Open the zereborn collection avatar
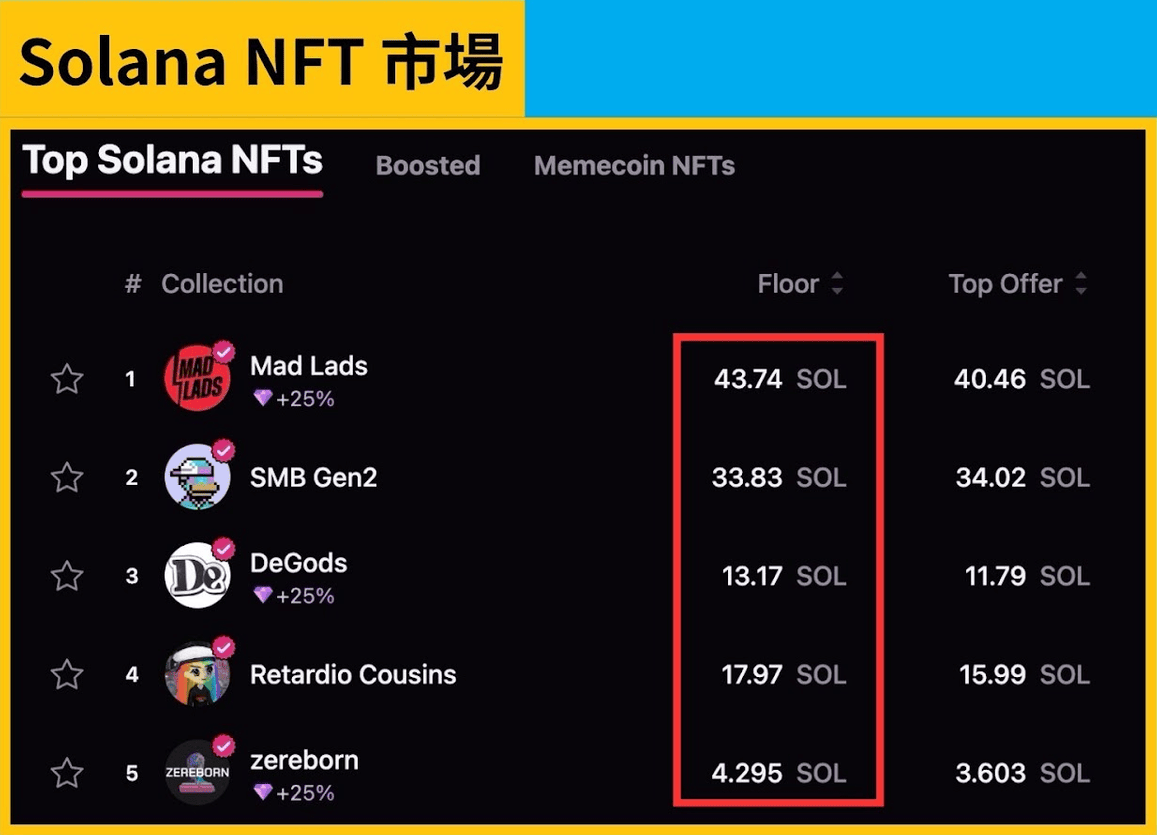 click(x=197, y=773)
